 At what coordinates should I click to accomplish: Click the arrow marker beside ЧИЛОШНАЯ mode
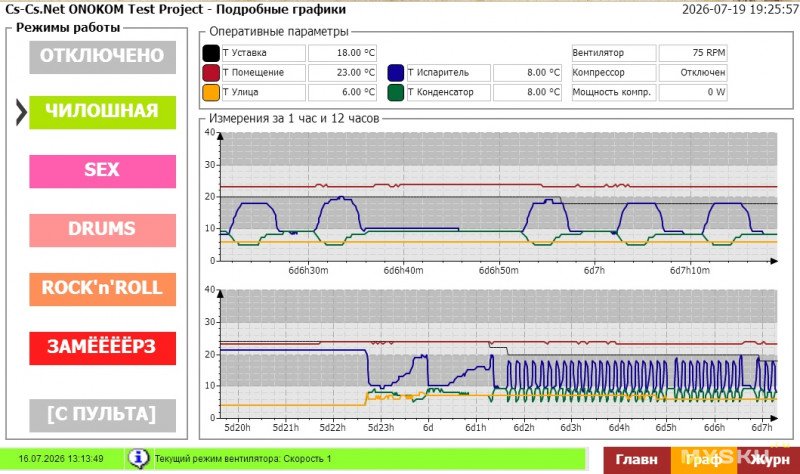(x=21, y=112)
